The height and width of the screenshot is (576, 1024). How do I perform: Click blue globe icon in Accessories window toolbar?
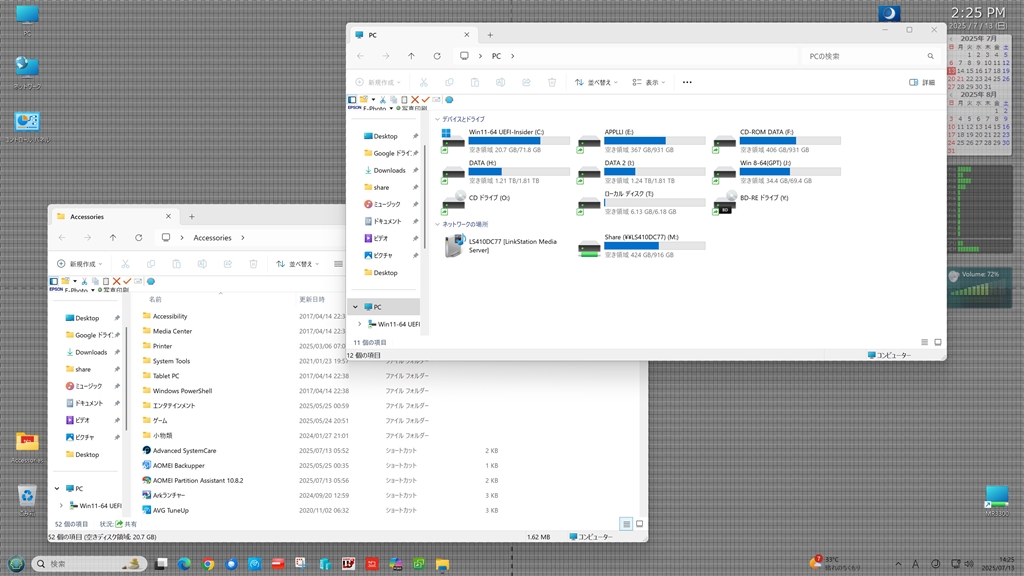pyautogui.click(x=151, y=281)
